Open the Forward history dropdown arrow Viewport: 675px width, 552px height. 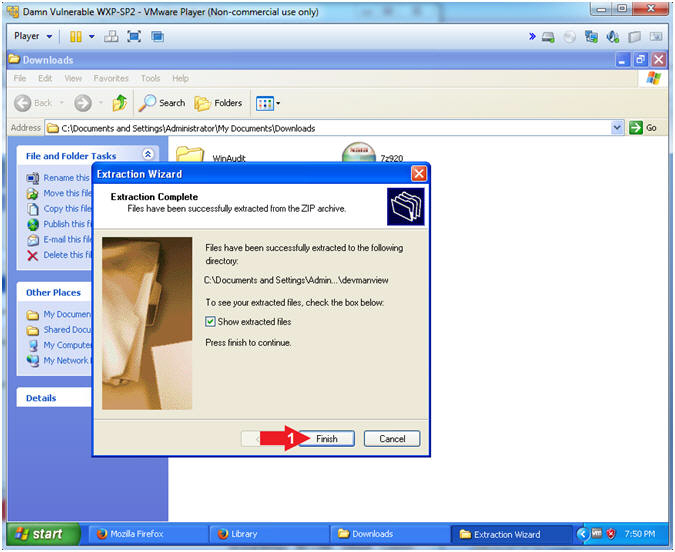coord(101,103)
